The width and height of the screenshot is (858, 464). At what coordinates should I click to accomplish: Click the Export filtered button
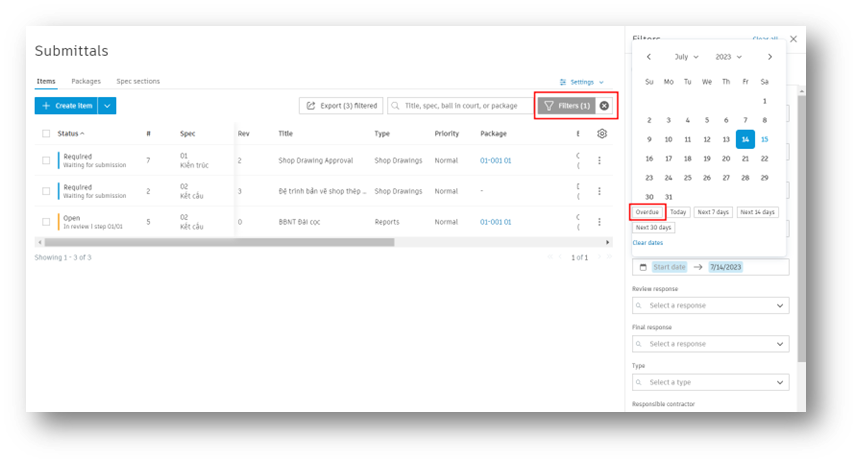(x=341, y=106)
